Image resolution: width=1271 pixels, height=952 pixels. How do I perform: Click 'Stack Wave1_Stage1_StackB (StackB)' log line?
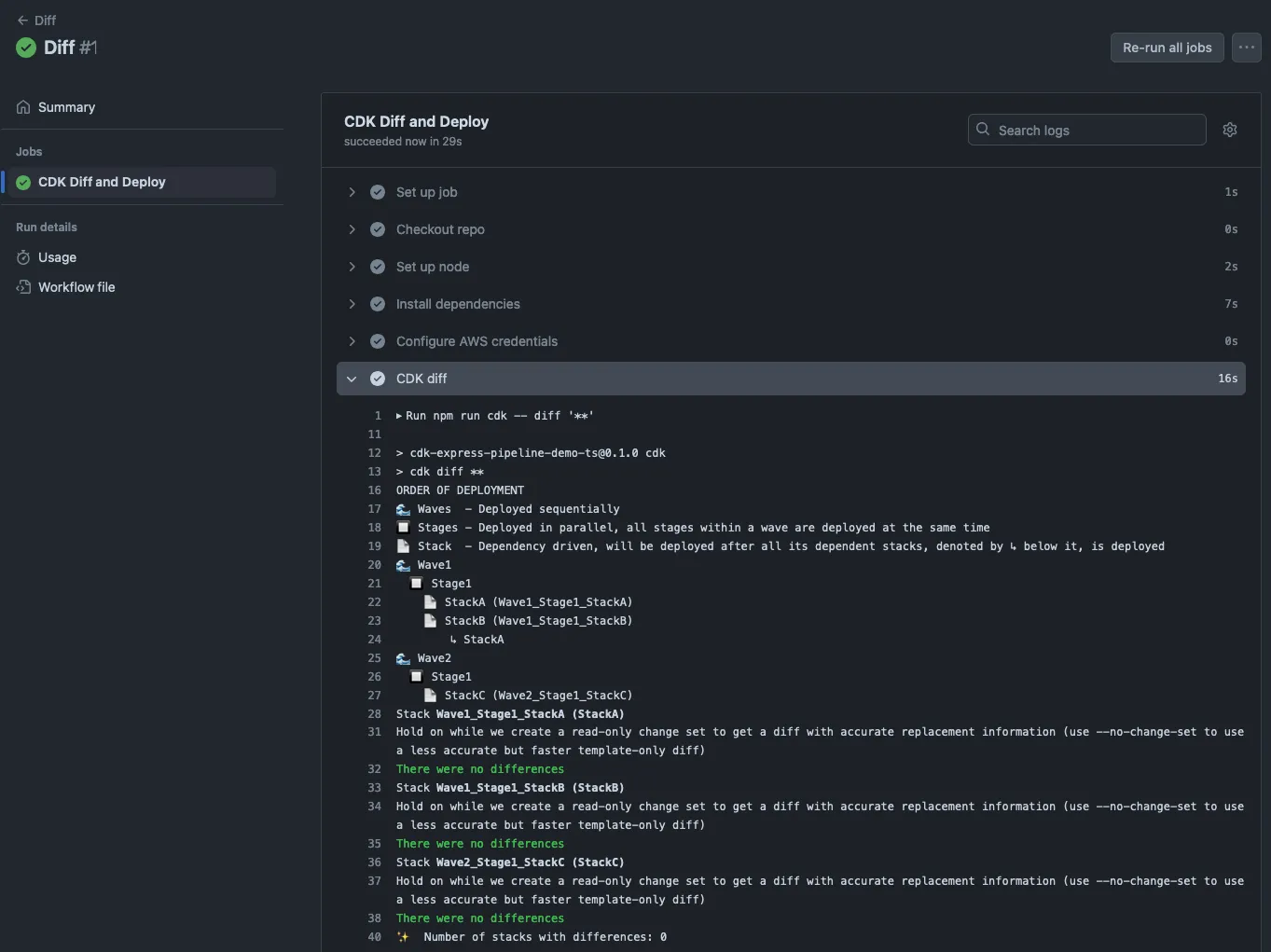(510, 788)
